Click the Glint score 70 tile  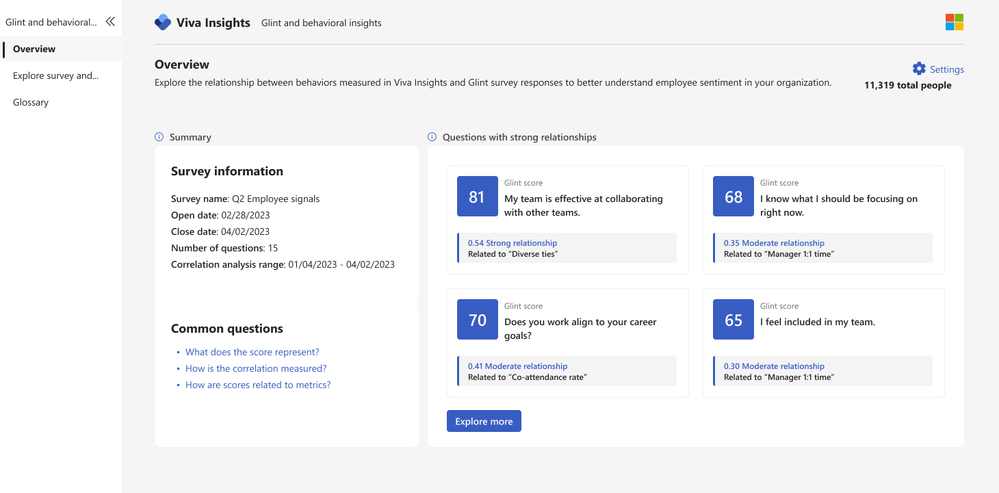point(477,320)
